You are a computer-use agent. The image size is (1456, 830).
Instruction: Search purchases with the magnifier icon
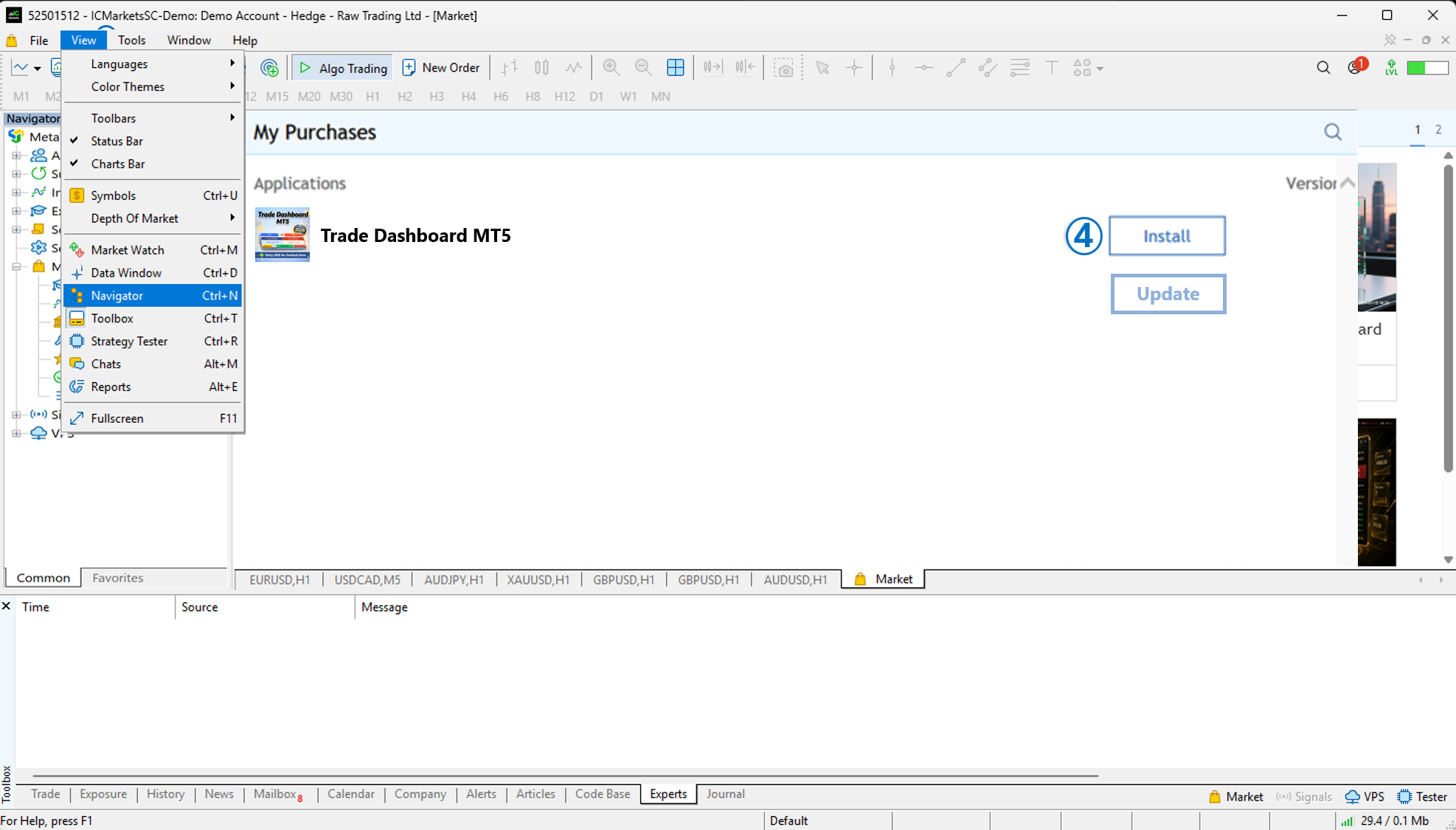[x=1332, y=132]
